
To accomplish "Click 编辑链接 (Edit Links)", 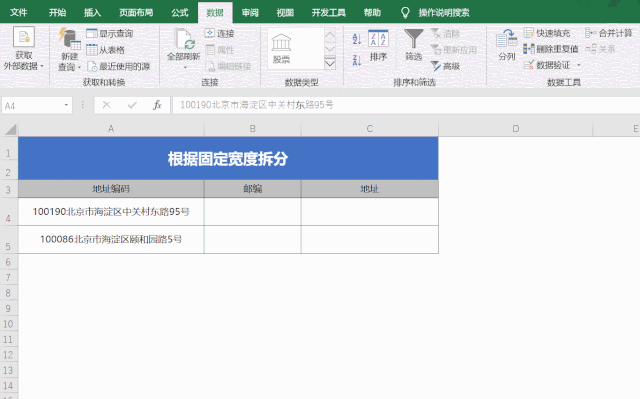I will coord(228,66).
